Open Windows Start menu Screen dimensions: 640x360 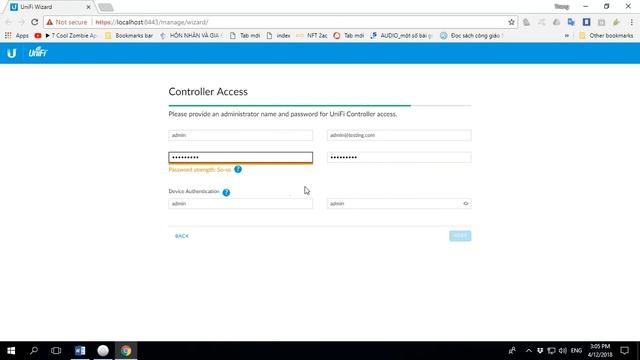(x=11, y=351)
